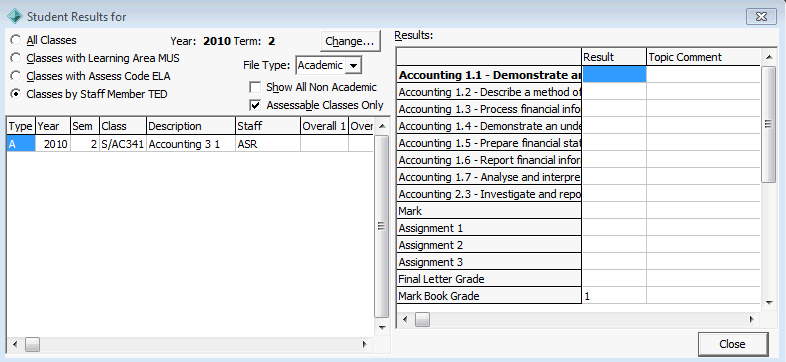Select Accounting 1.4 - Demonstrate an understanding row
Image resolution: width=786 pixels, height=362 pixels.
(489, 126)
